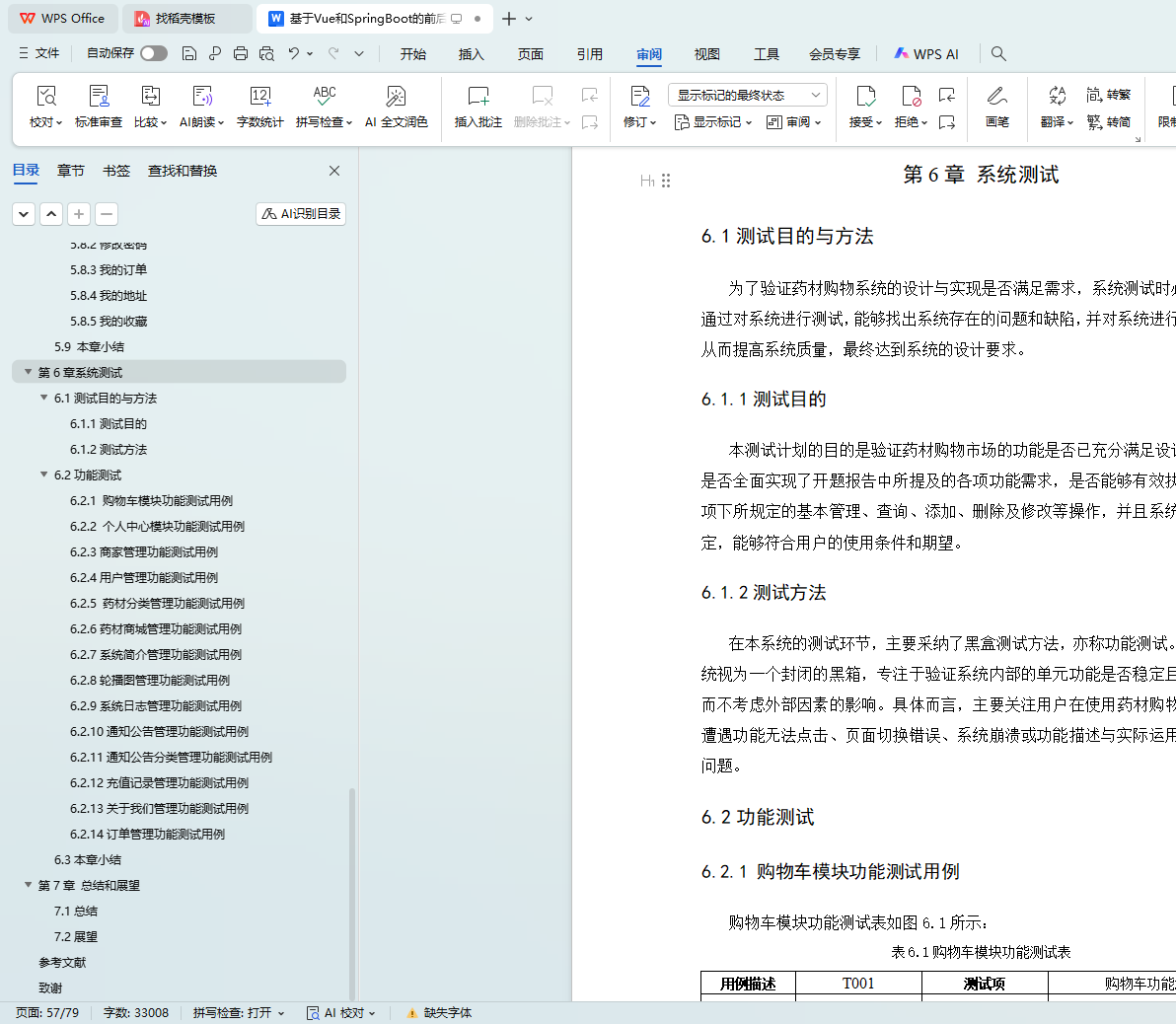Image resolution: width=1176 pixels, height=1024 pixels.
Task: Click the outline panel vertical scrollbar
Action: 352,893
